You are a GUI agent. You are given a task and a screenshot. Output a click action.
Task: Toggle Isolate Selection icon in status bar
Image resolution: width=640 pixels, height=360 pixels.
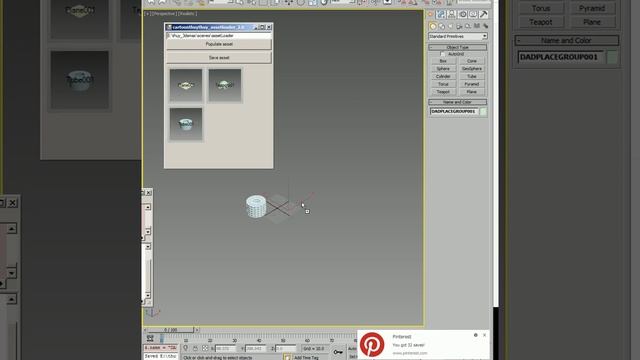click(186, 348)
